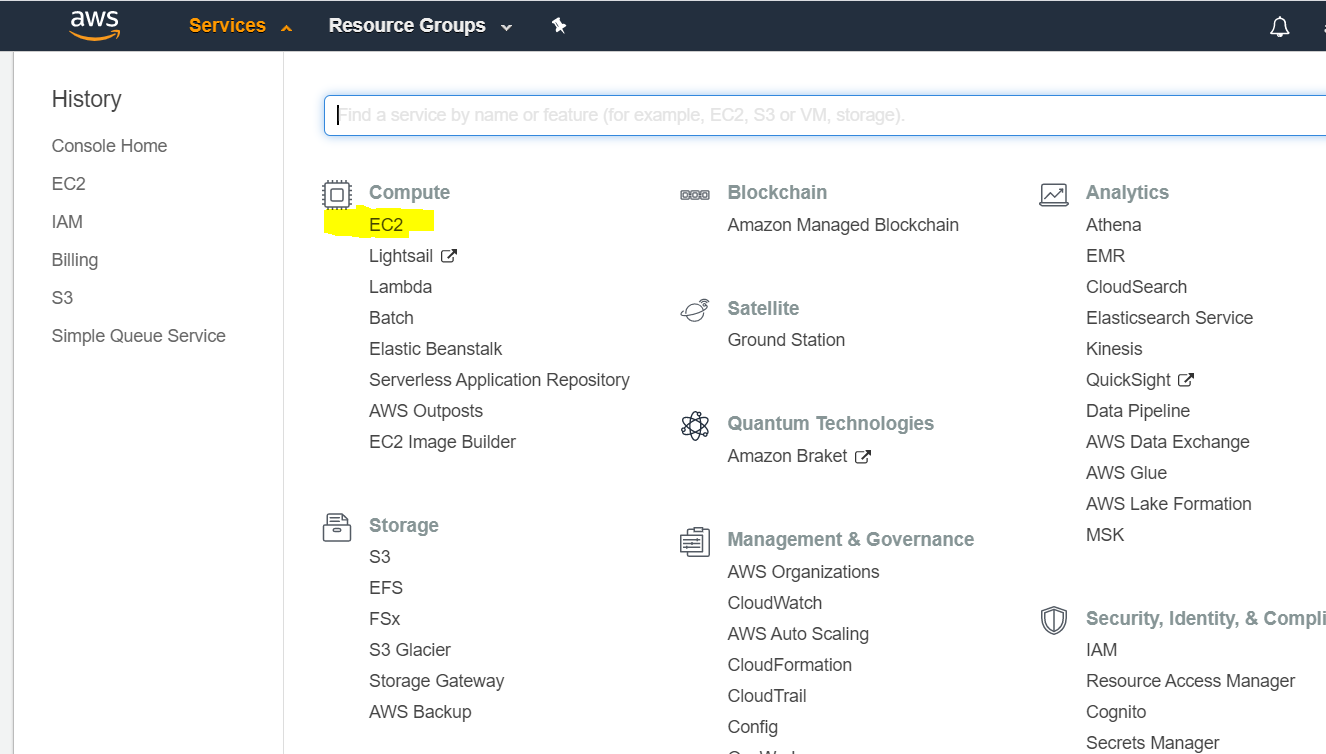Image resolution: width=1326 pixels, height=754 pixels.
Task: Open Amazon Managed Blockchain
Action: click(x=843, y=225)
